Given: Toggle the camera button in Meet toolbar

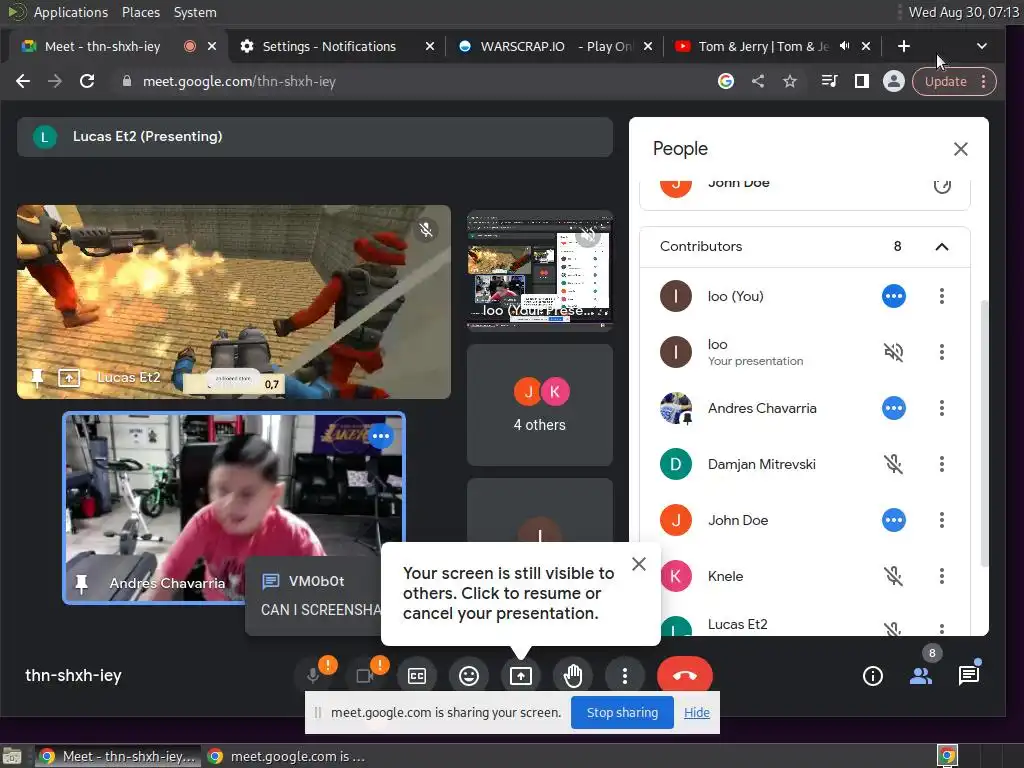Looking at the screenshot, I should (365, 675).
